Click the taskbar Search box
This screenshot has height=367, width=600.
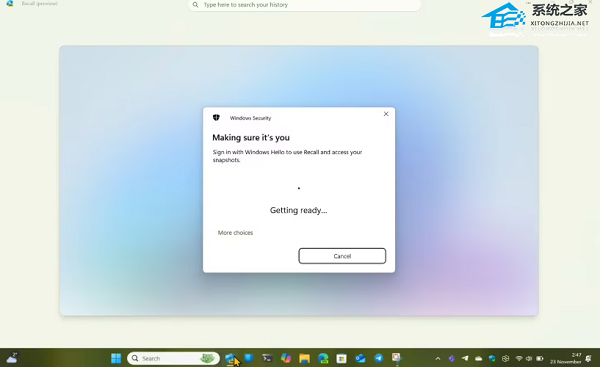click(x=173, y=358)
